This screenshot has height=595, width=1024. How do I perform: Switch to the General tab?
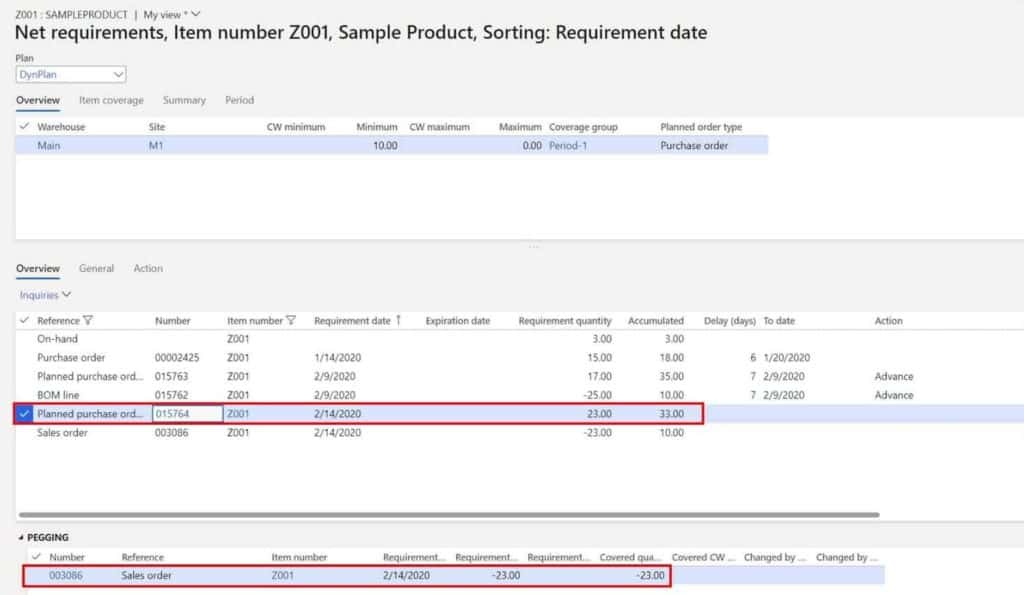coord(96,268)
